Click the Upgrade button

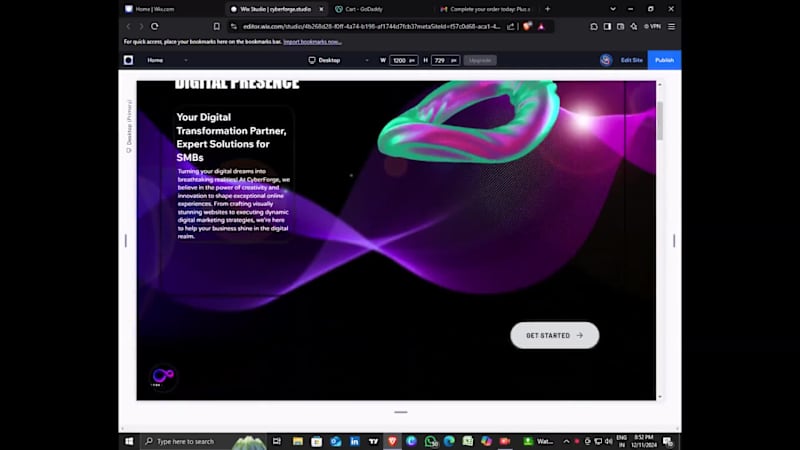pyautogui.click(x=480, y=60)
